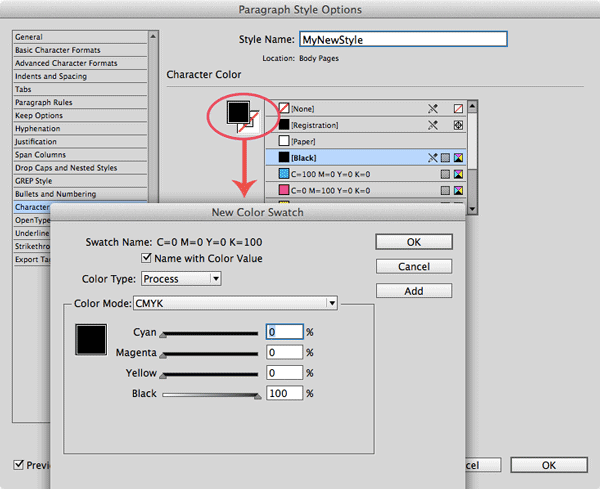
Task: Open Bullets and Numbering category
Action: pyautogui.click(x=80, y=194)
